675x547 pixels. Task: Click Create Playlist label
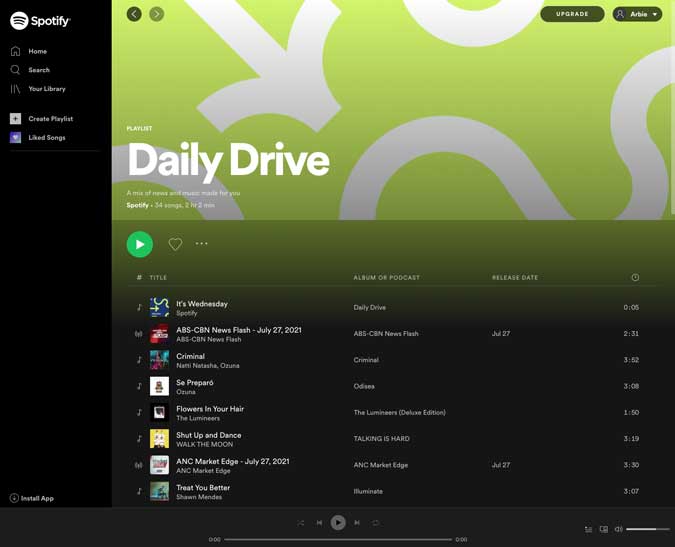point(51,119)
